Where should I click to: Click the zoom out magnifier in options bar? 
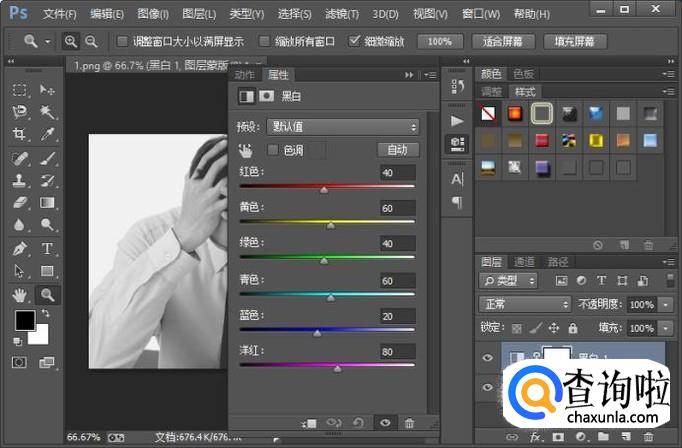click(x=92, y=41)
